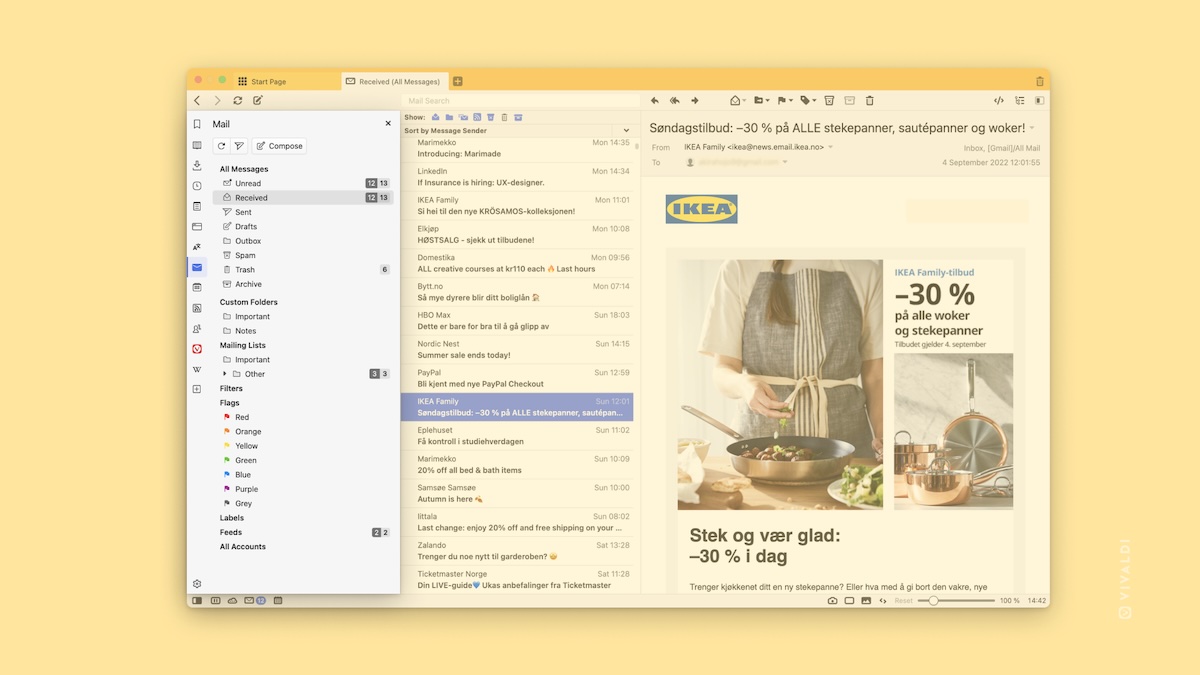Toggle feeds visibility in Show filter bar
Screen dimensions: 1200x675
pyautogui.click(x=477, y=118)
